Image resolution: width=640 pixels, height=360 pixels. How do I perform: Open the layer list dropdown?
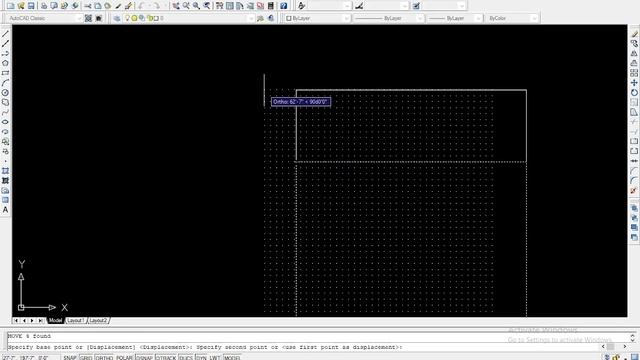189,18
